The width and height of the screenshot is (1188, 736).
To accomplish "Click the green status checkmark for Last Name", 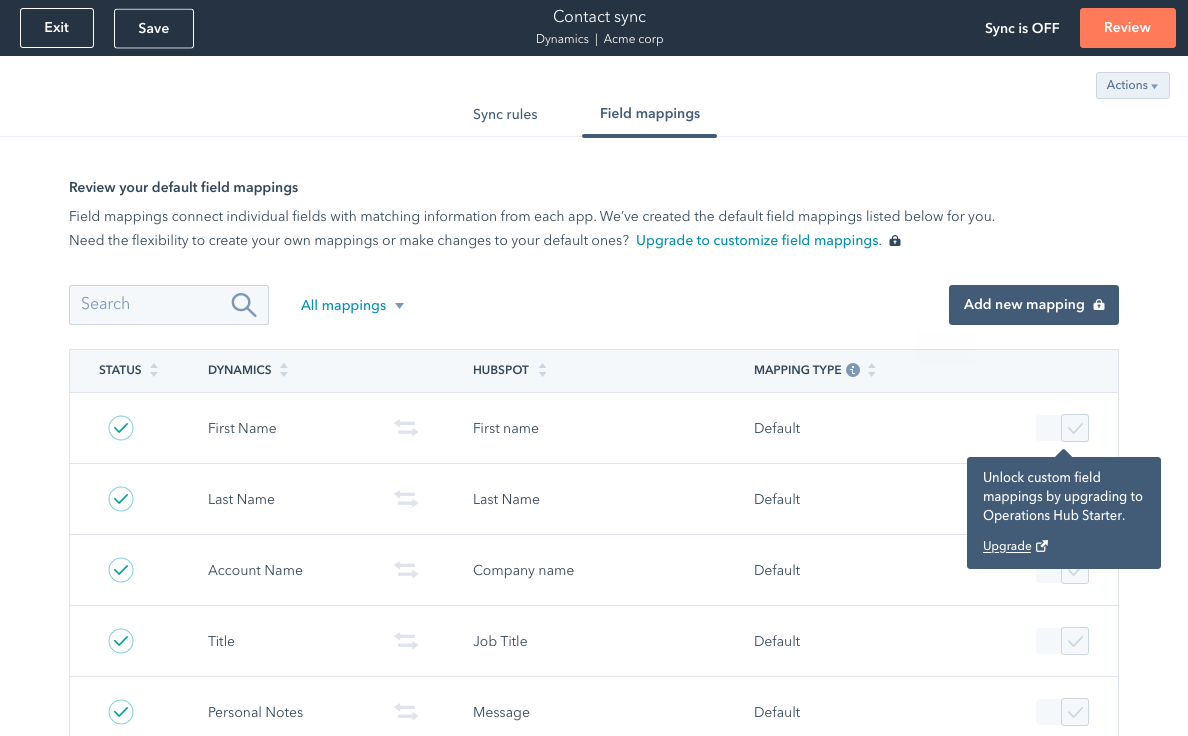I will (121, 499).
